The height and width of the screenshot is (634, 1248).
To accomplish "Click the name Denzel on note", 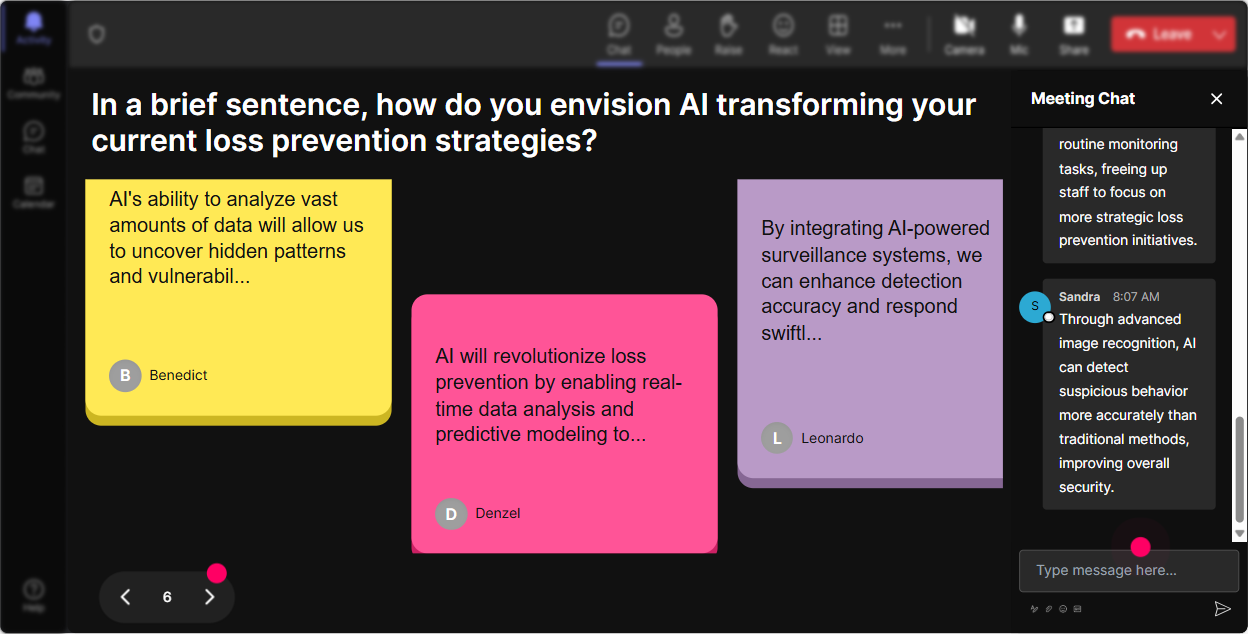I will pos(498,513).
